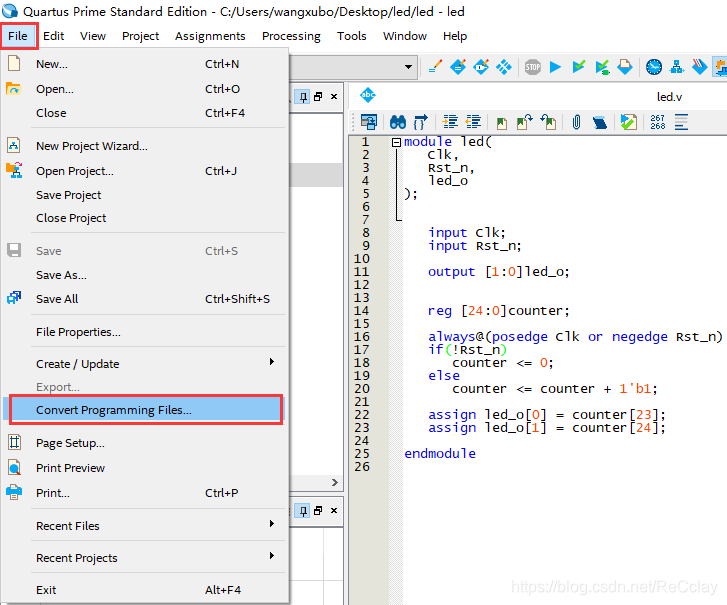The image size is (727, 605).
Task: Click the text lines view icon
Action: click(681, 122)
